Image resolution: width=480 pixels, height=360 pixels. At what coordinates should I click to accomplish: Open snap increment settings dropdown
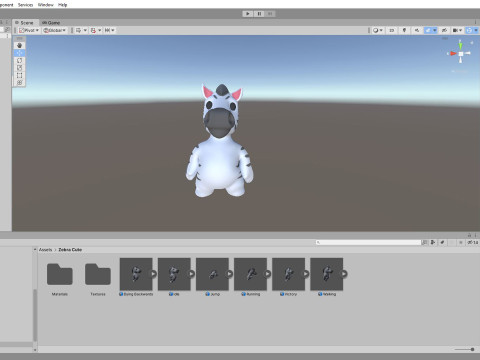pyautogui.click(x=110, y=30)
